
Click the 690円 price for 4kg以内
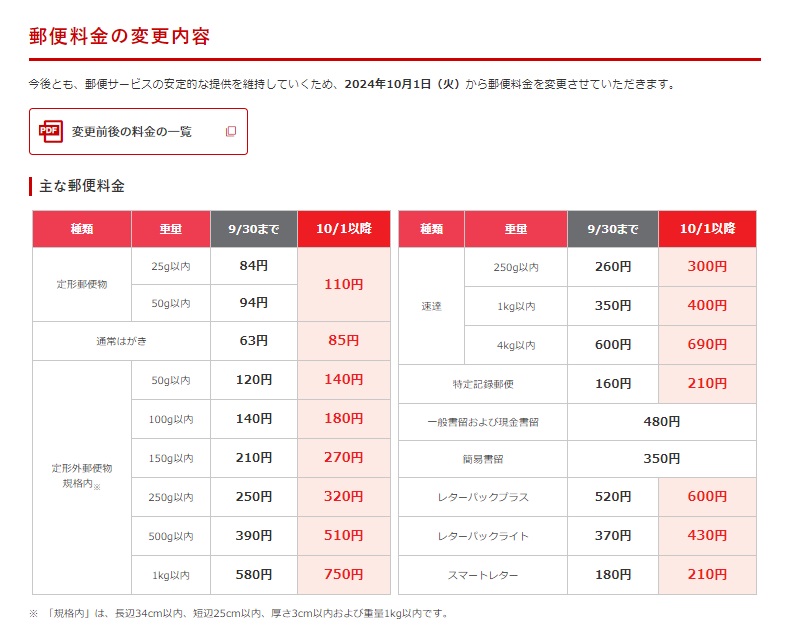click(706, 345)
